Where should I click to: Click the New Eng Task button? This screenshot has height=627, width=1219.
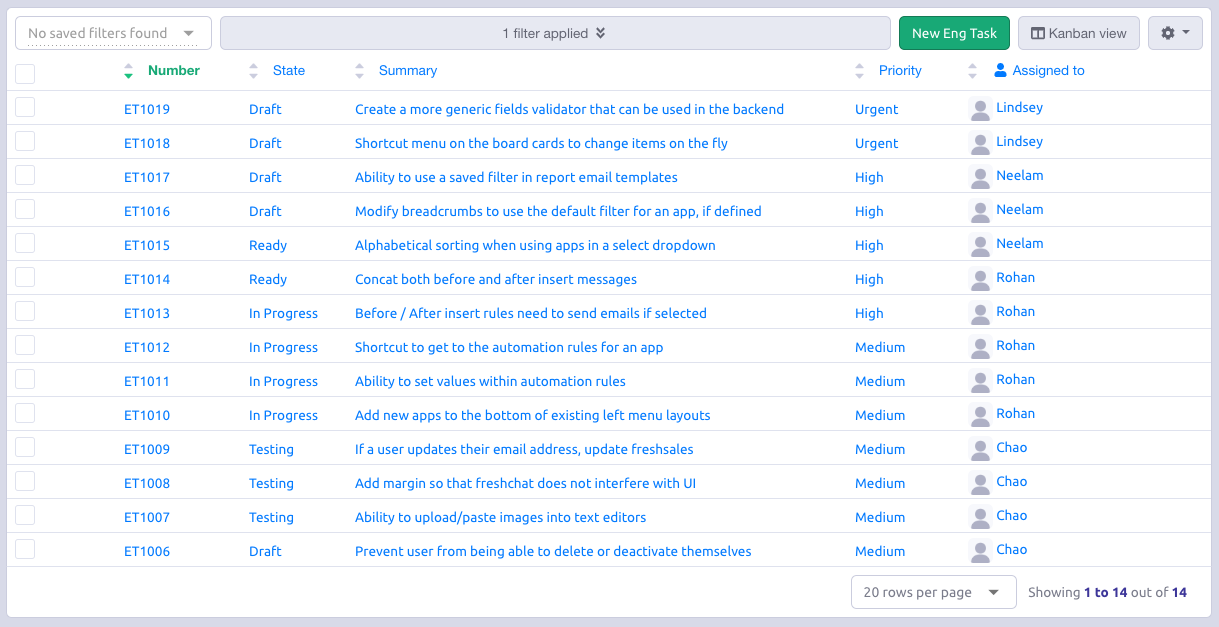[x=954, y=33]
